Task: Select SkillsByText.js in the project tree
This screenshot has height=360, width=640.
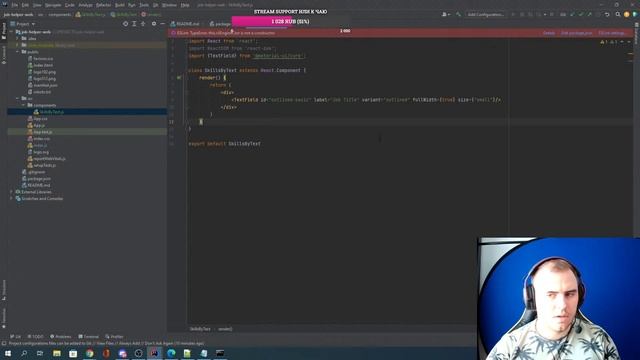Action: tap(87, 111)
